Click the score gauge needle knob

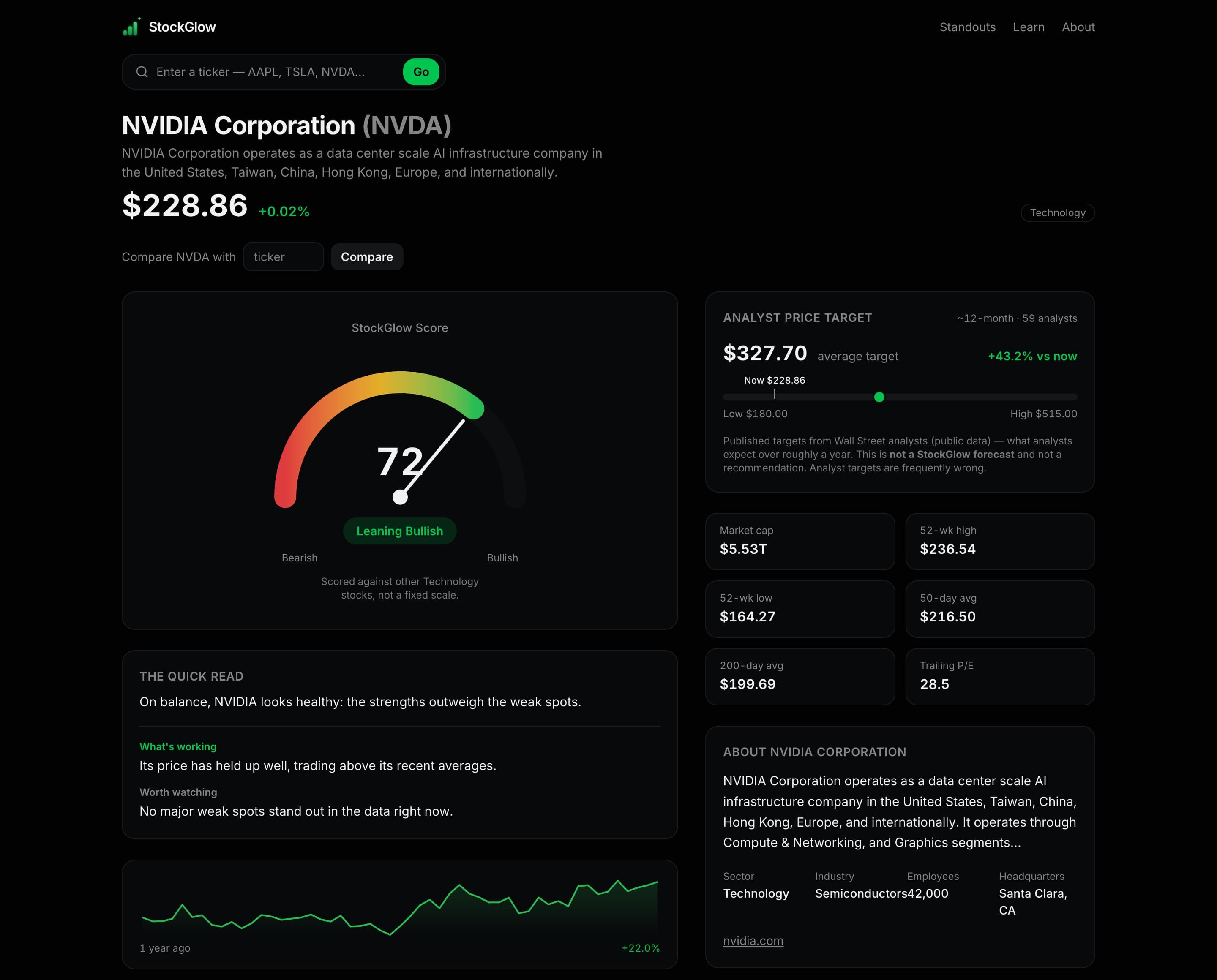(x=400, y=497)
